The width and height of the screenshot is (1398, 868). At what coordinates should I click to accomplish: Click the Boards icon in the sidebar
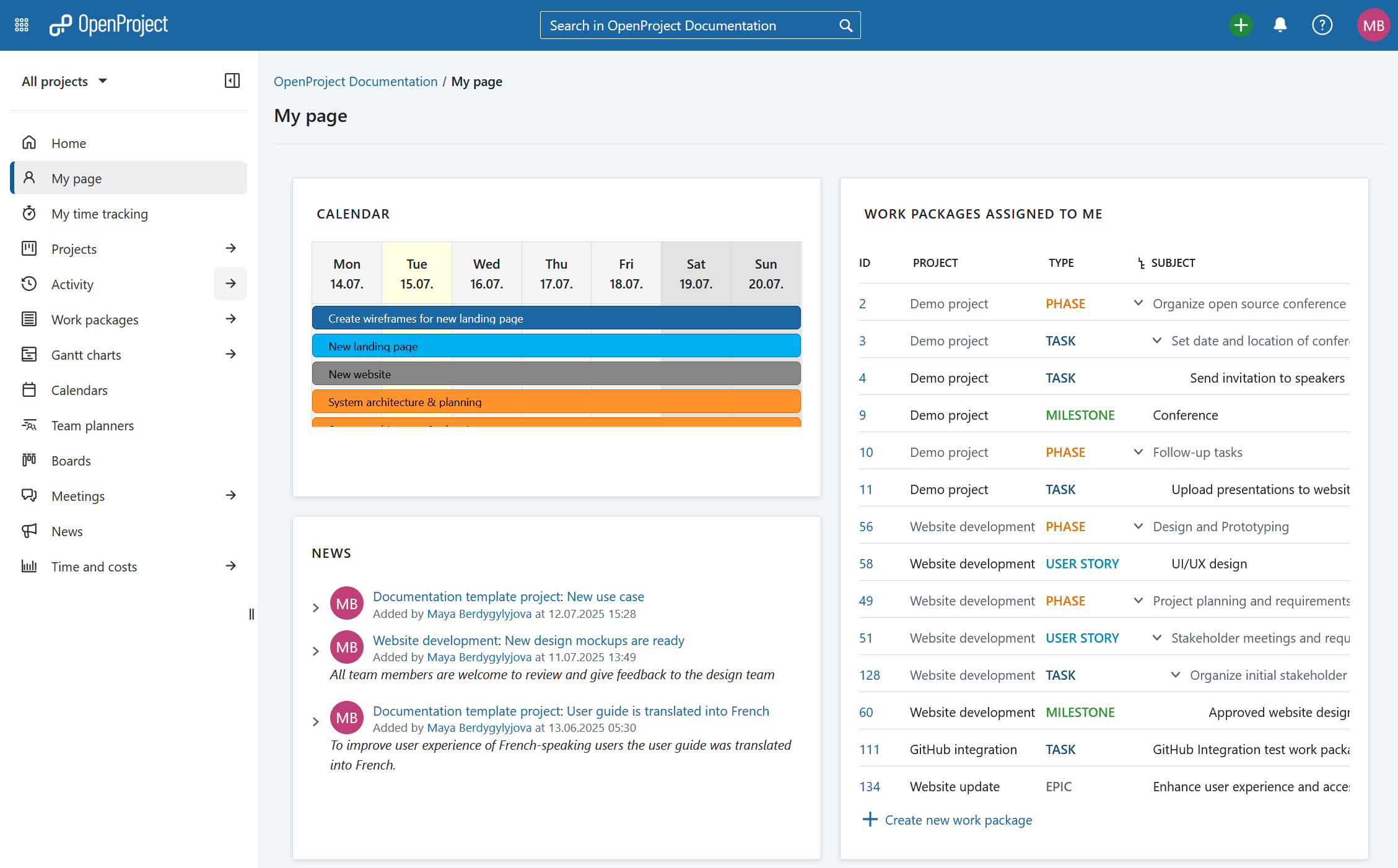[29, 461]
